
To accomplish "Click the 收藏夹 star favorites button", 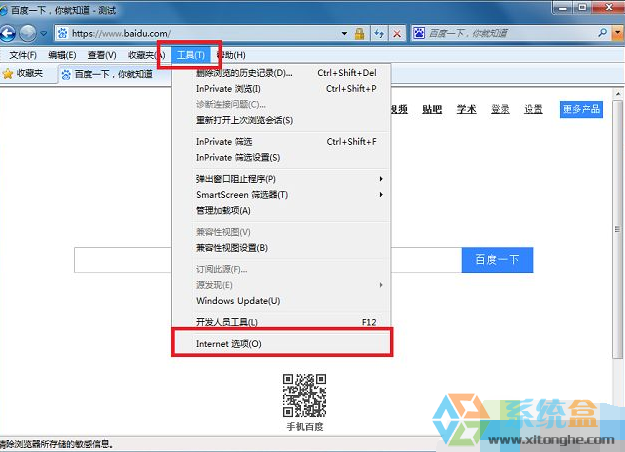I will [x=23, y=73].
